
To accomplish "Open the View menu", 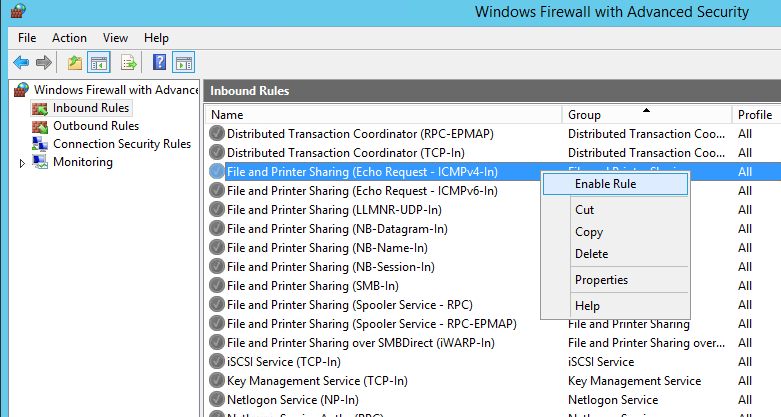I will (x=115, y=38).
